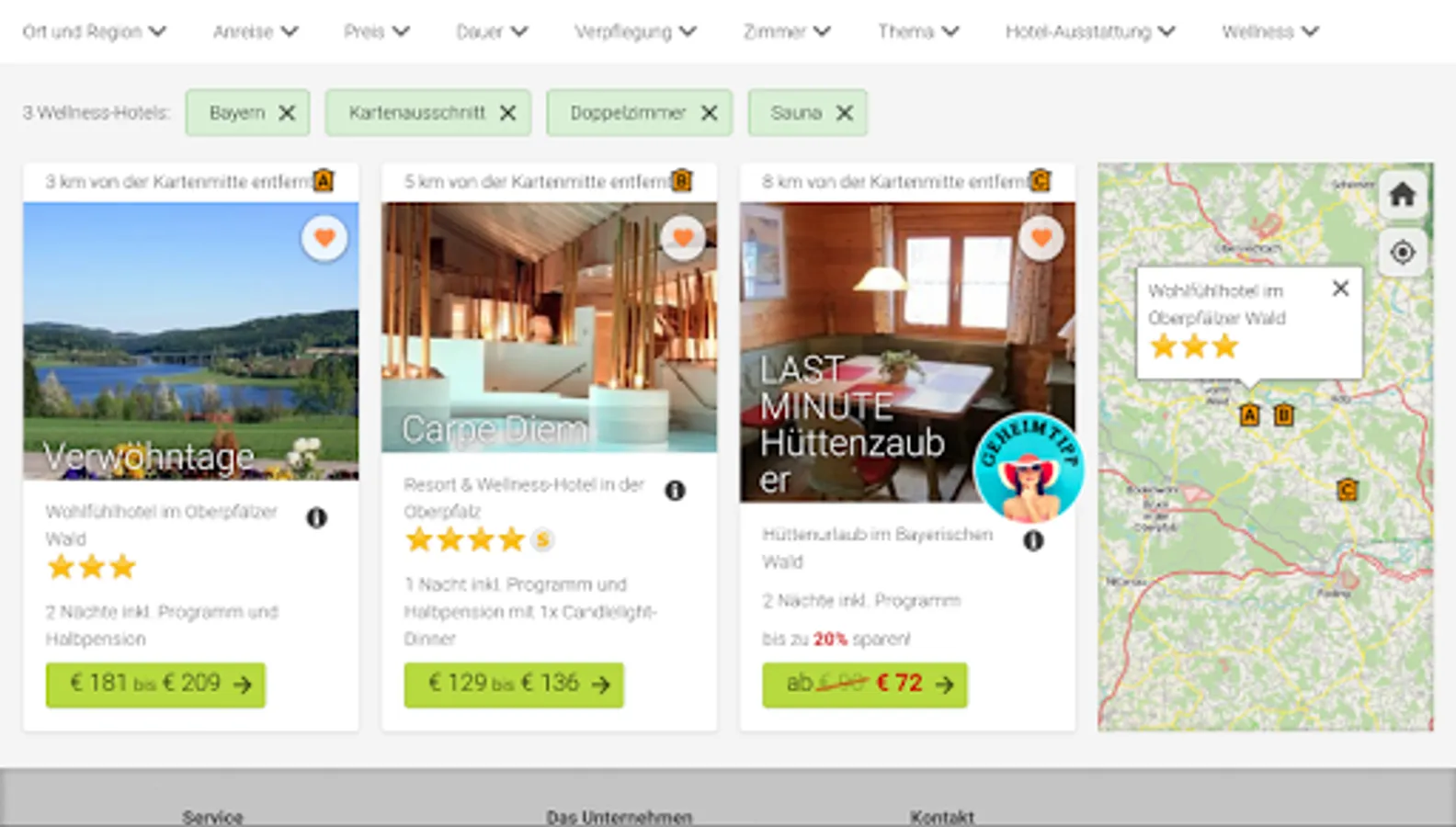Click the three-star rating on first card
The height and width of the screenshot is (827, 1456).
point(91,567)
